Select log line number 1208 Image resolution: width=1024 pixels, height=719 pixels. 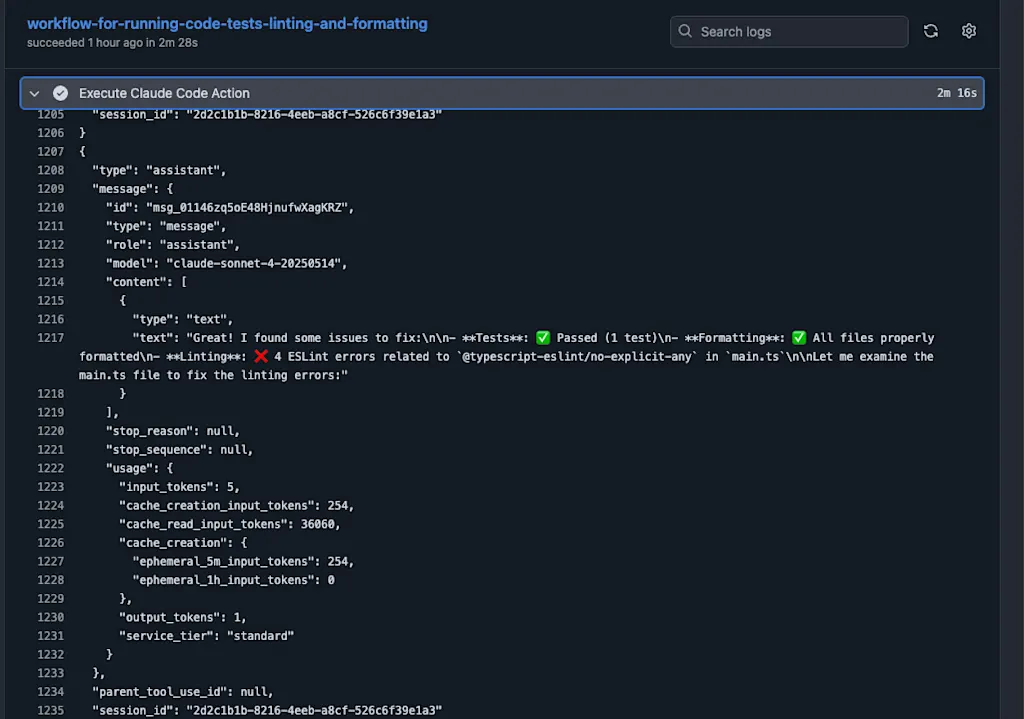[x=50, y=170]
